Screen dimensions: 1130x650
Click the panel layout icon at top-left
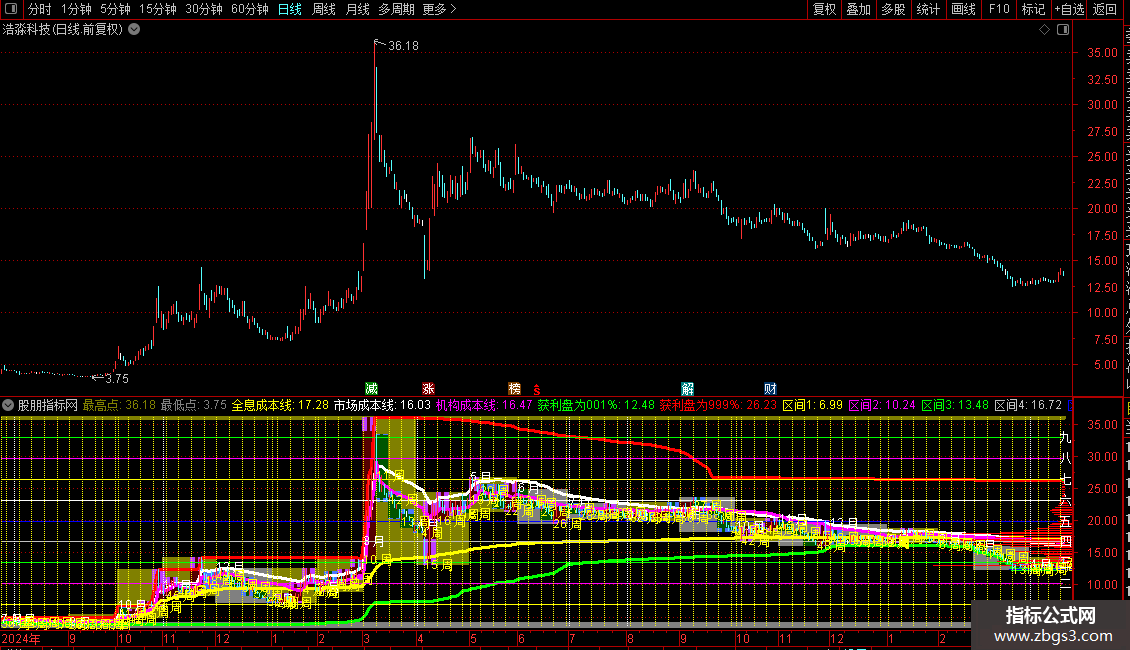[x=11, y=9]
